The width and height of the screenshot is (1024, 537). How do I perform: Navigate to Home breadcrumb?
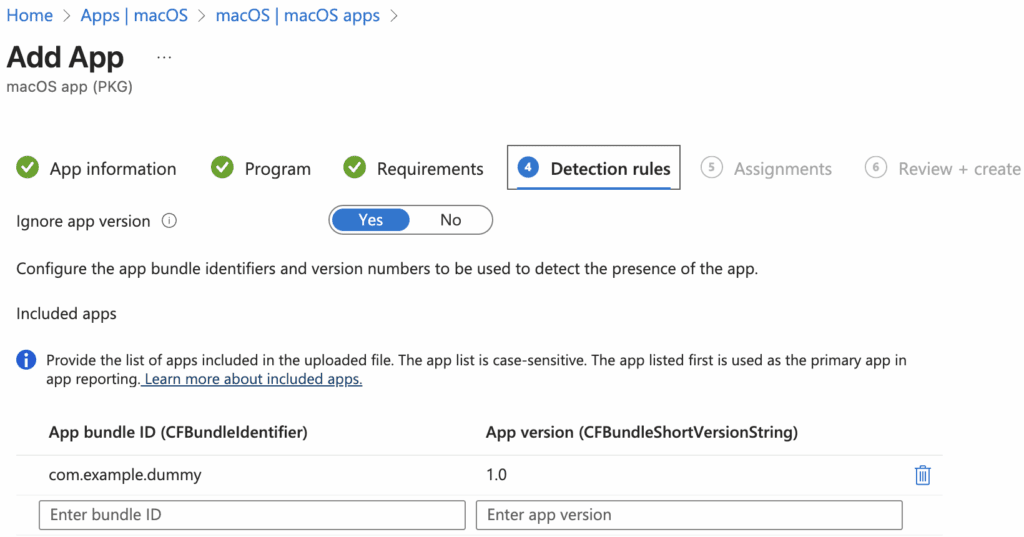pyautogui.click(x=29, y=16)
